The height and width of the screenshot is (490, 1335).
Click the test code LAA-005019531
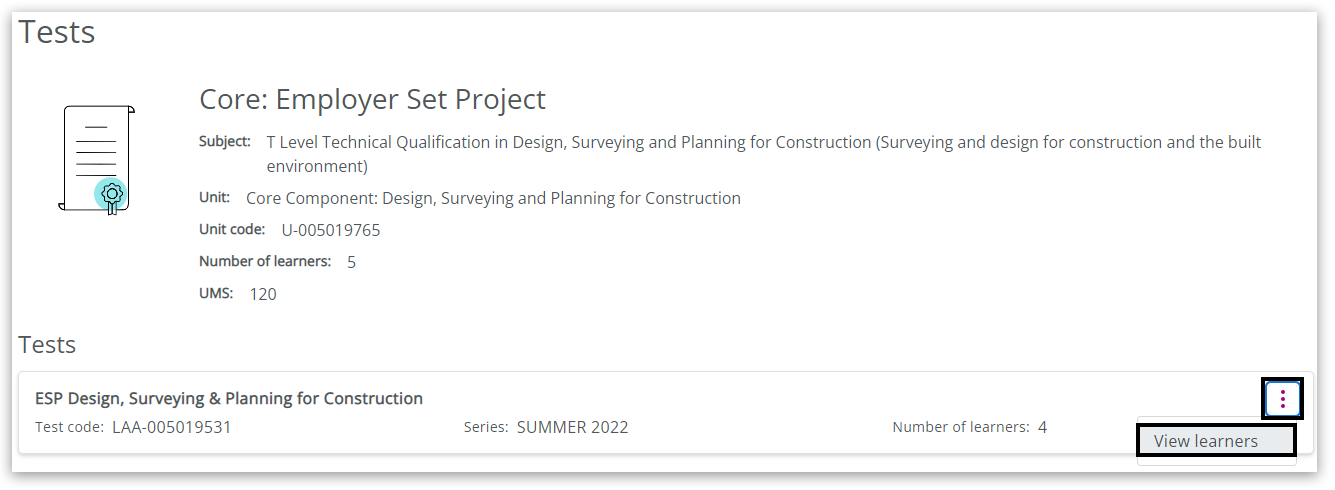coord(171,427)
